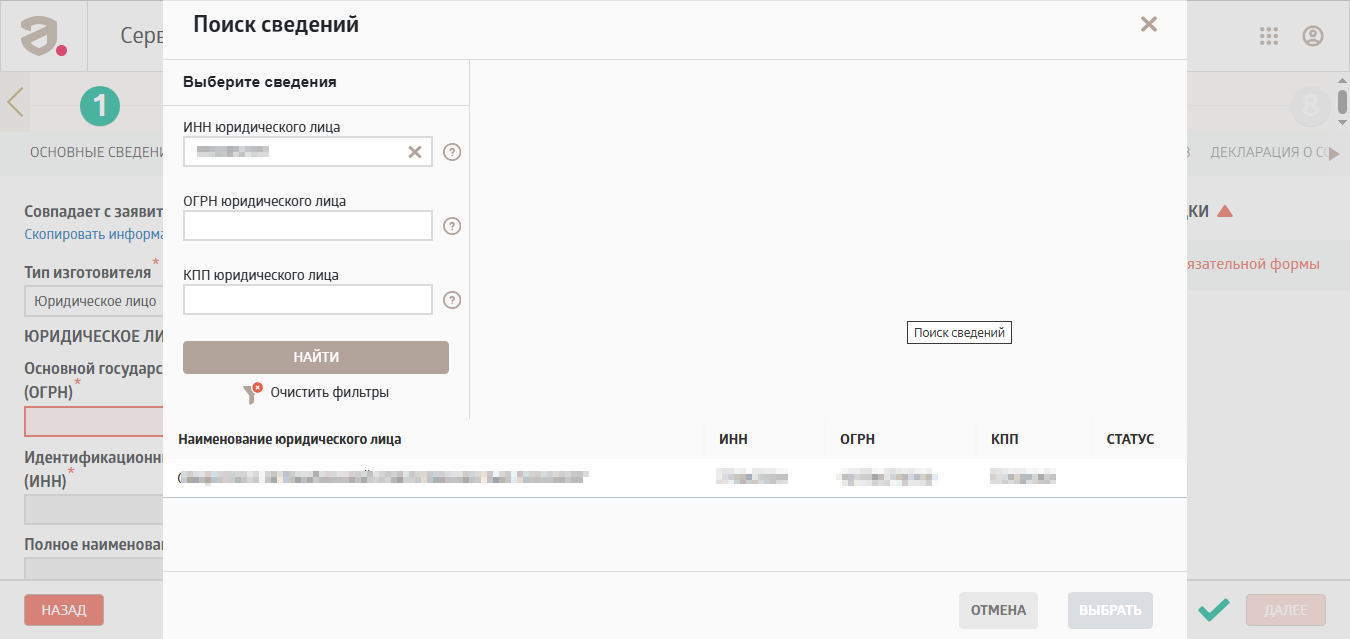Open help for КПП юридического лица
Viewport: 1350px width, 639px height.
click(452, 300)
